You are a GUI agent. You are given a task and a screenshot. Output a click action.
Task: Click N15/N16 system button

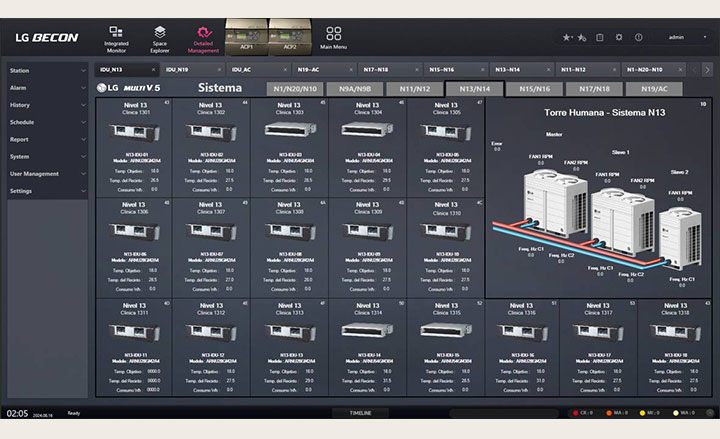[534, 89]
